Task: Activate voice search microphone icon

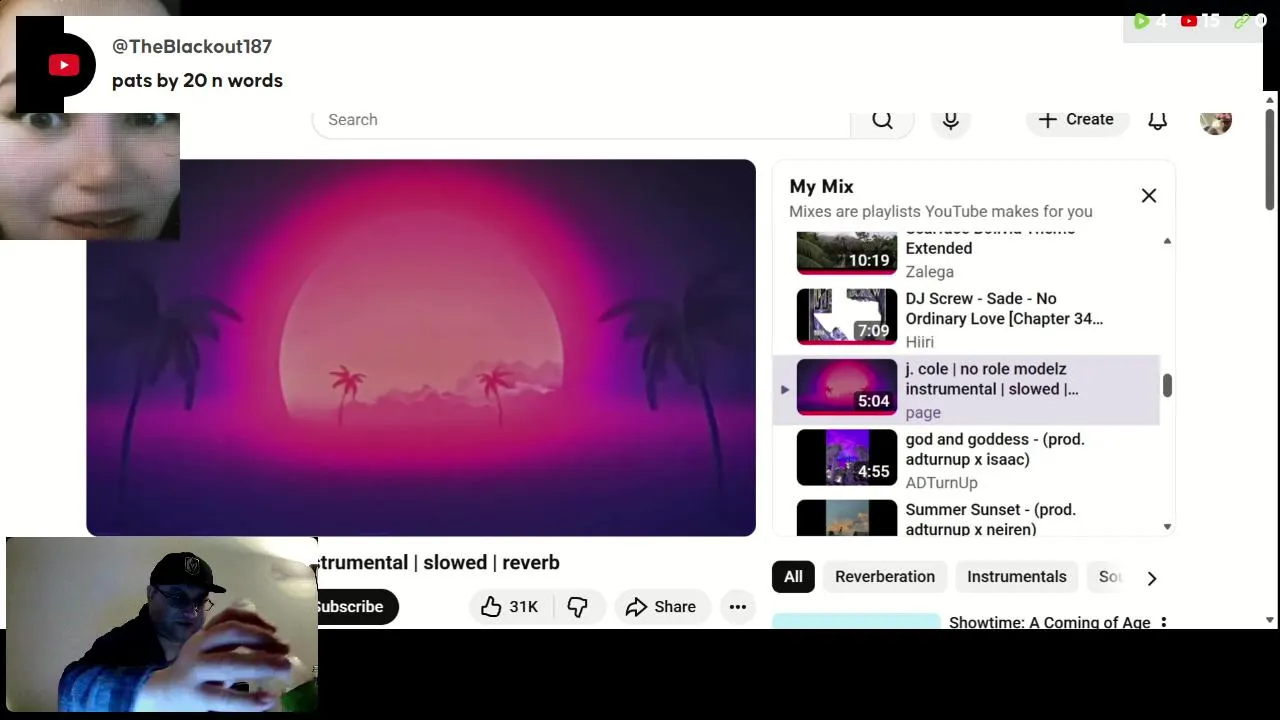Action: coord(951,120)
